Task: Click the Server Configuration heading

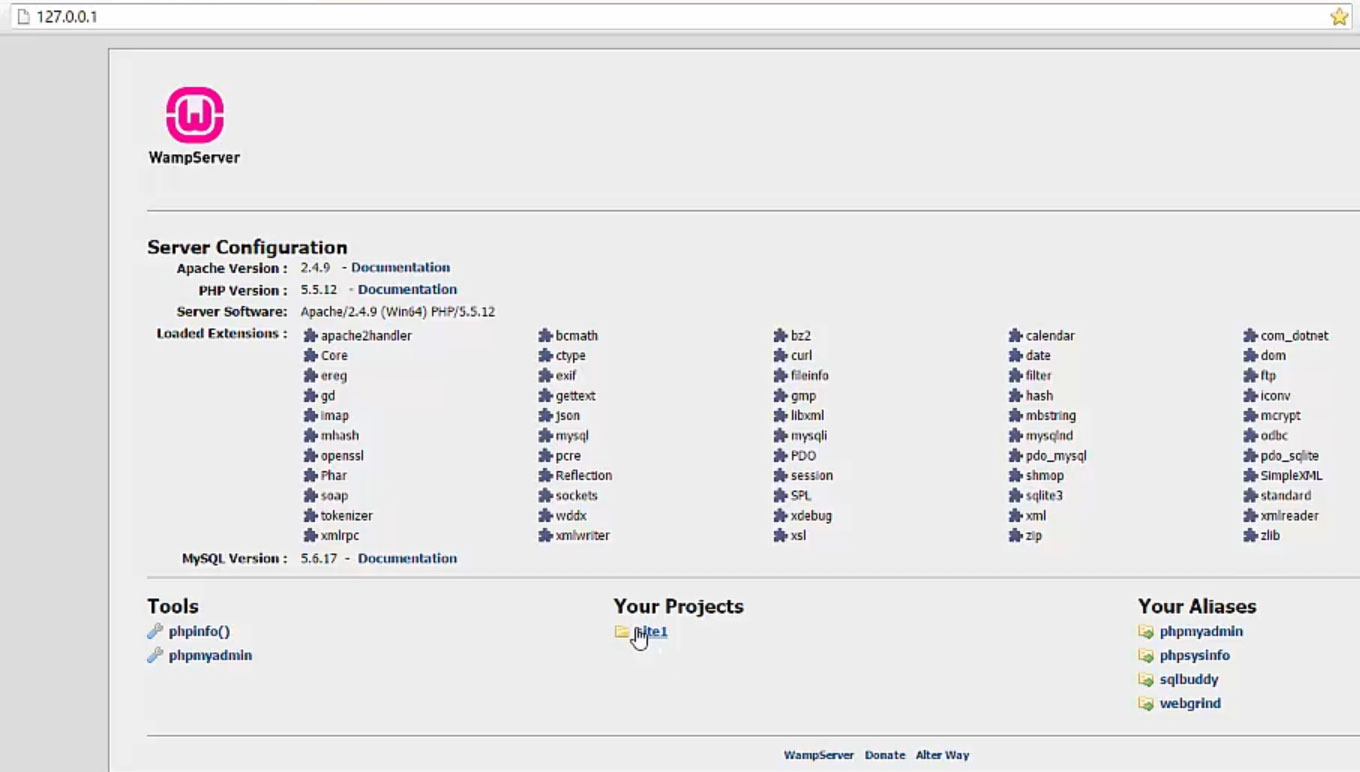Action: pos(247,247)
